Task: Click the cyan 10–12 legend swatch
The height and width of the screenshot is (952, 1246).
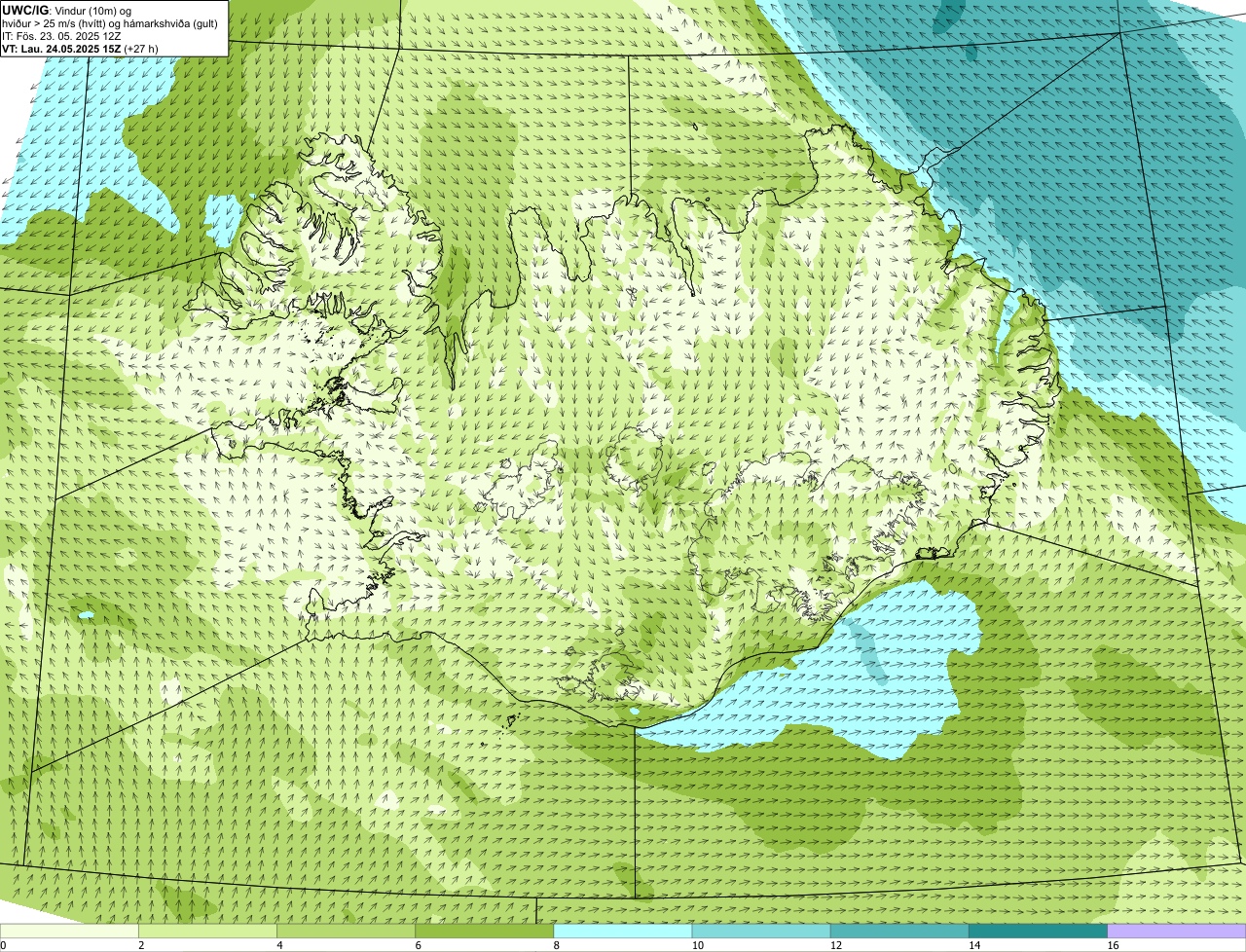Action: coord(761,931)
